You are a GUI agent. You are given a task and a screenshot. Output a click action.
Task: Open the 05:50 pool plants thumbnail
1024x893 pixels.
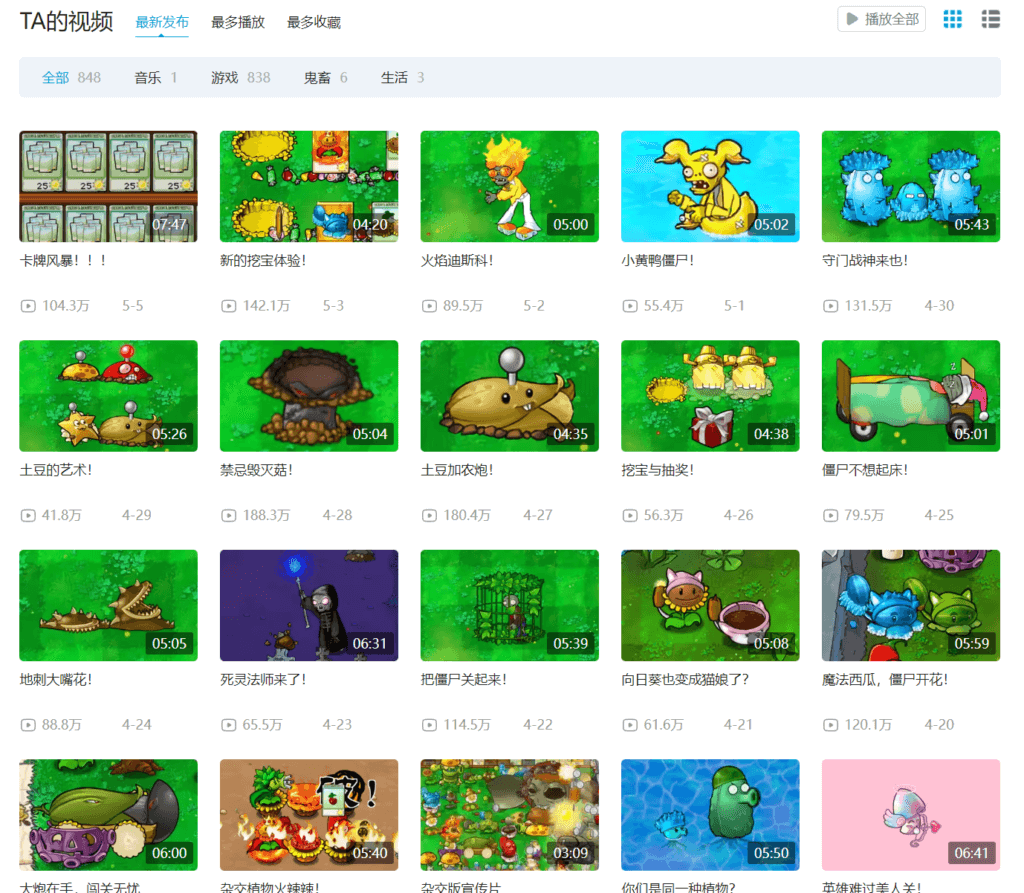coord(710,815)
